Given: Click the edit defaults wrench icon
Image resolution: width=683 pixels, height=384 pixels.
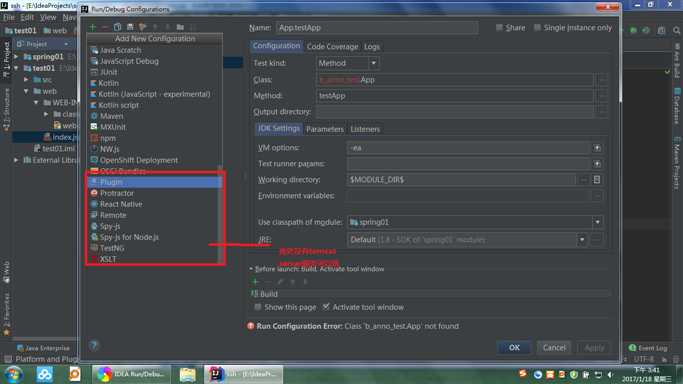Looking at the screenshot, I should tap(142, 27).
